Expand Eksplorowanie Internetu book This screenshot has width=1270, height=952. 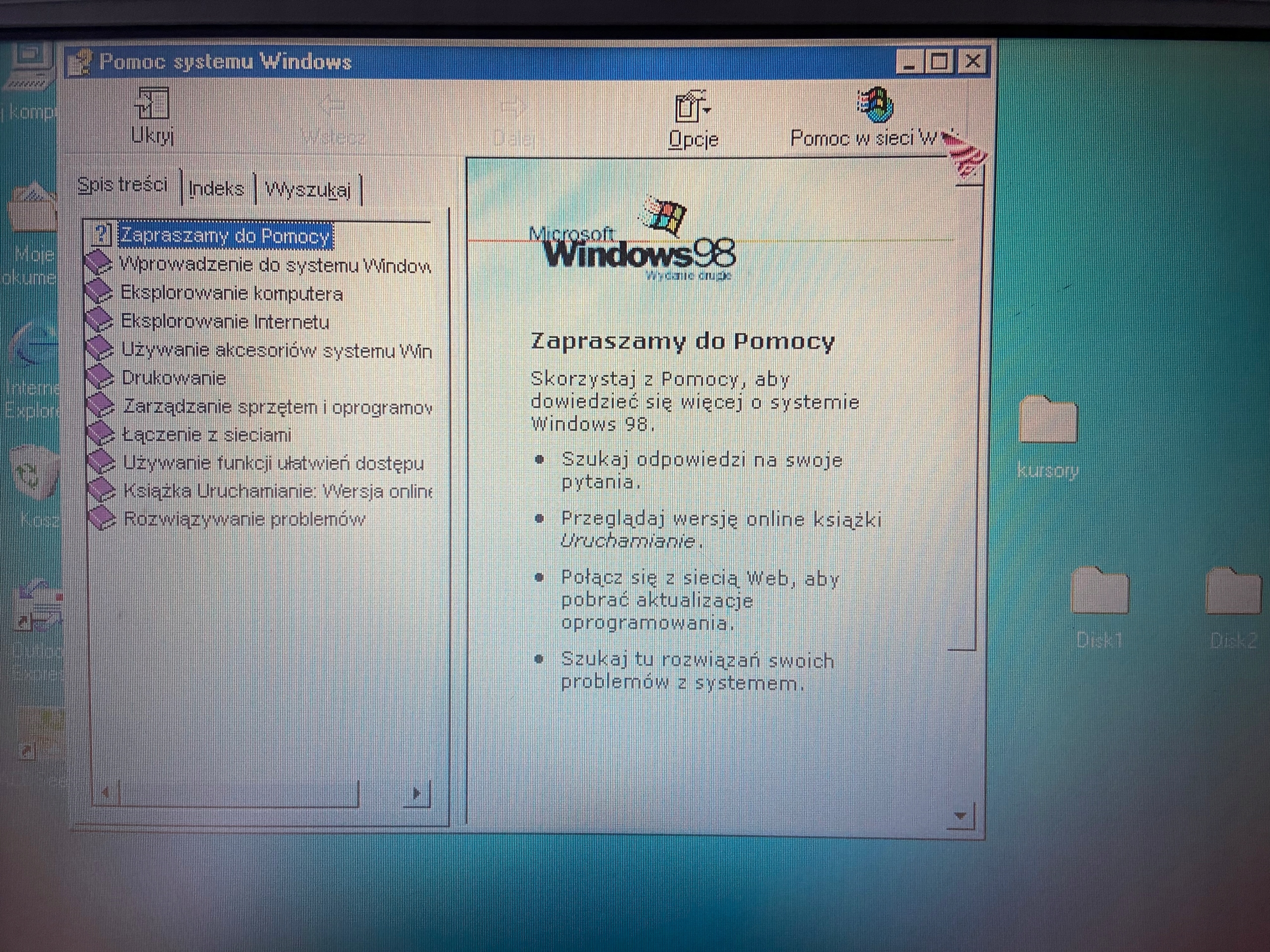point(225,321)
